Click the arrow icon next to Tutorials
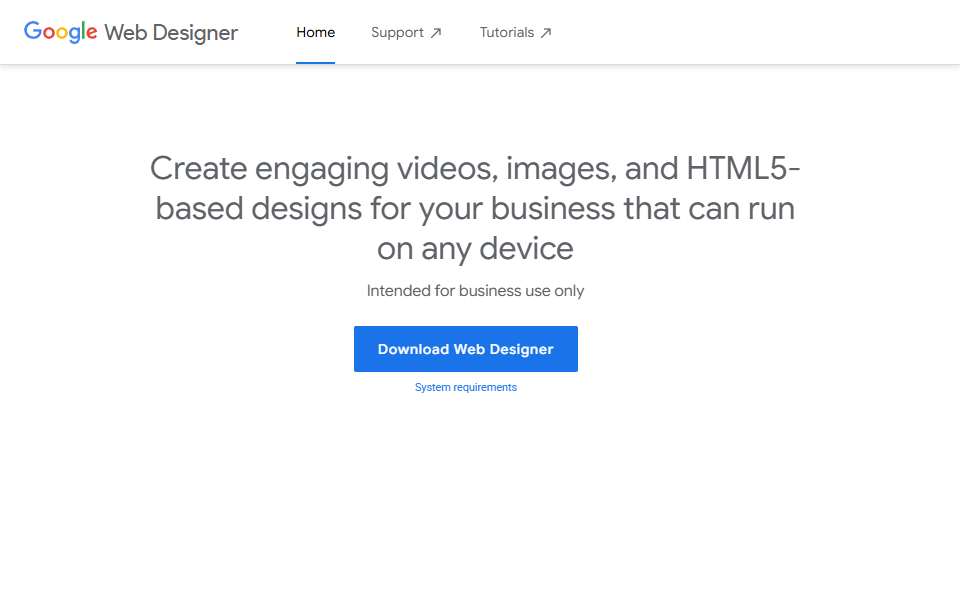 coord(546,33)
